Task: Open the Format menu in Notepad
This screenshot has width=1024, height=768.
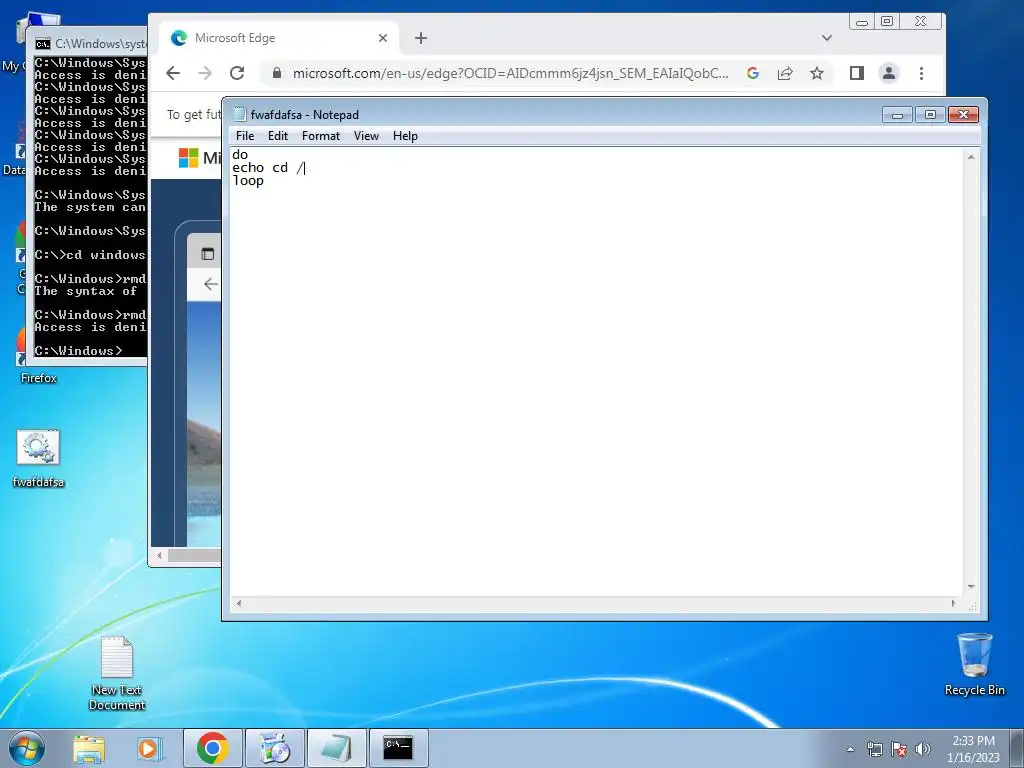Action: pos(321,136)
